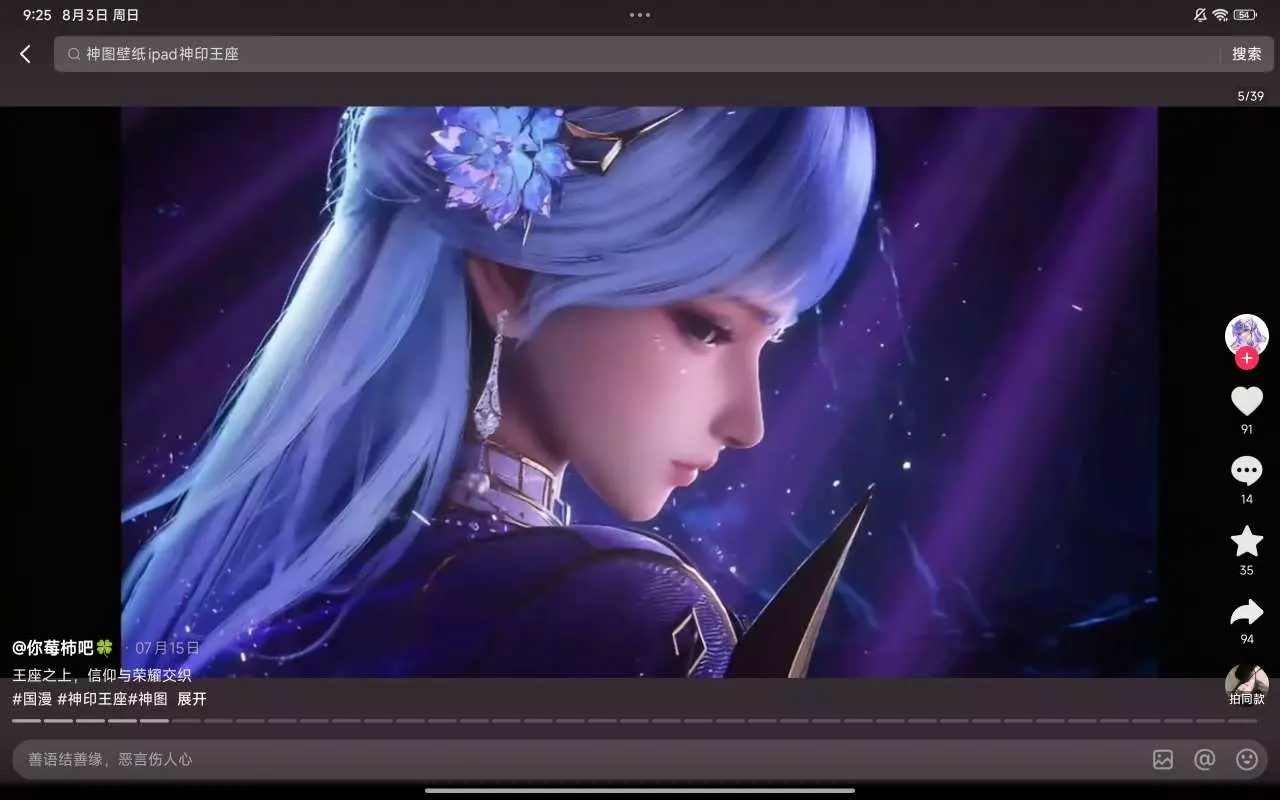Tap the share count 94
This screenshot has width=1280, height=800.
click(1247, 639)
